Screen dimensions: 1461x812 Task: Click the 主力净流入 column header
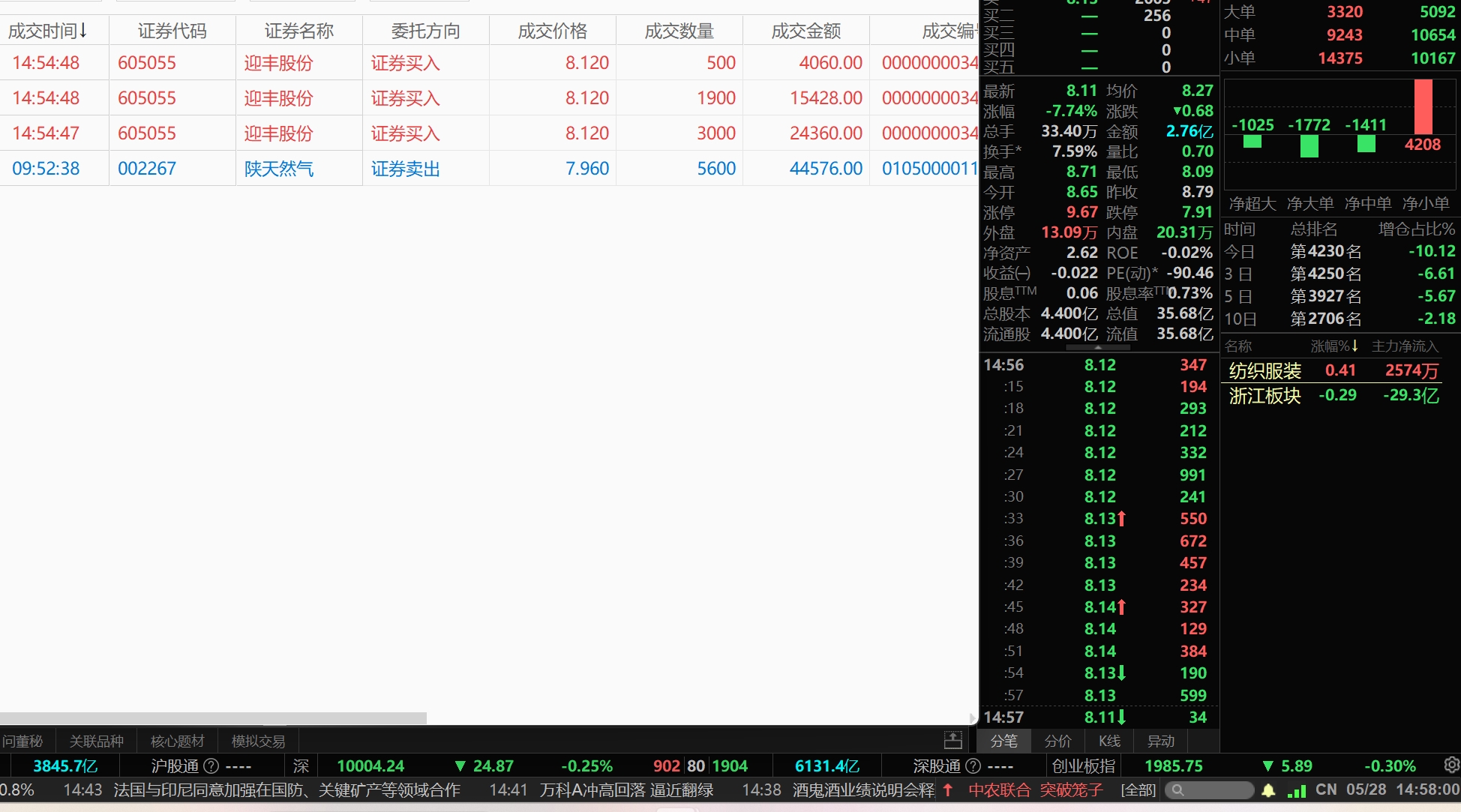point(1405,346)
